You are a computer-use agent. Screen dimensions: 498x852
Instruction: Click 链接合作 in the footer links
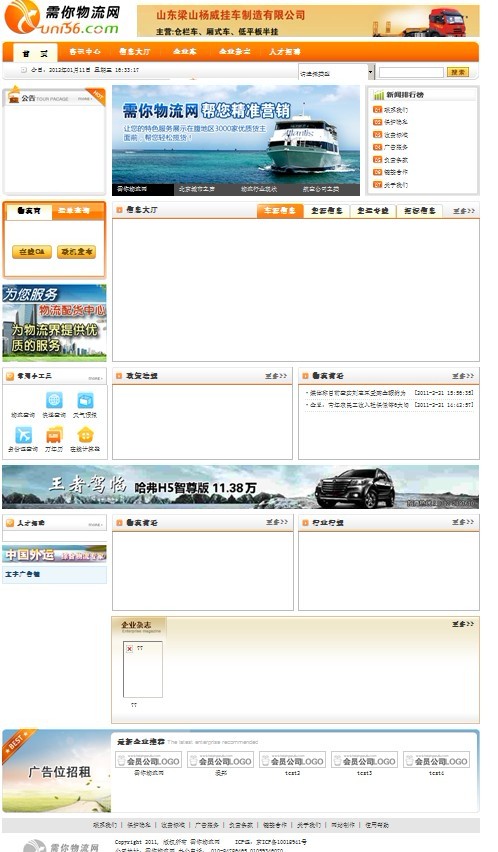coord(274,825)
